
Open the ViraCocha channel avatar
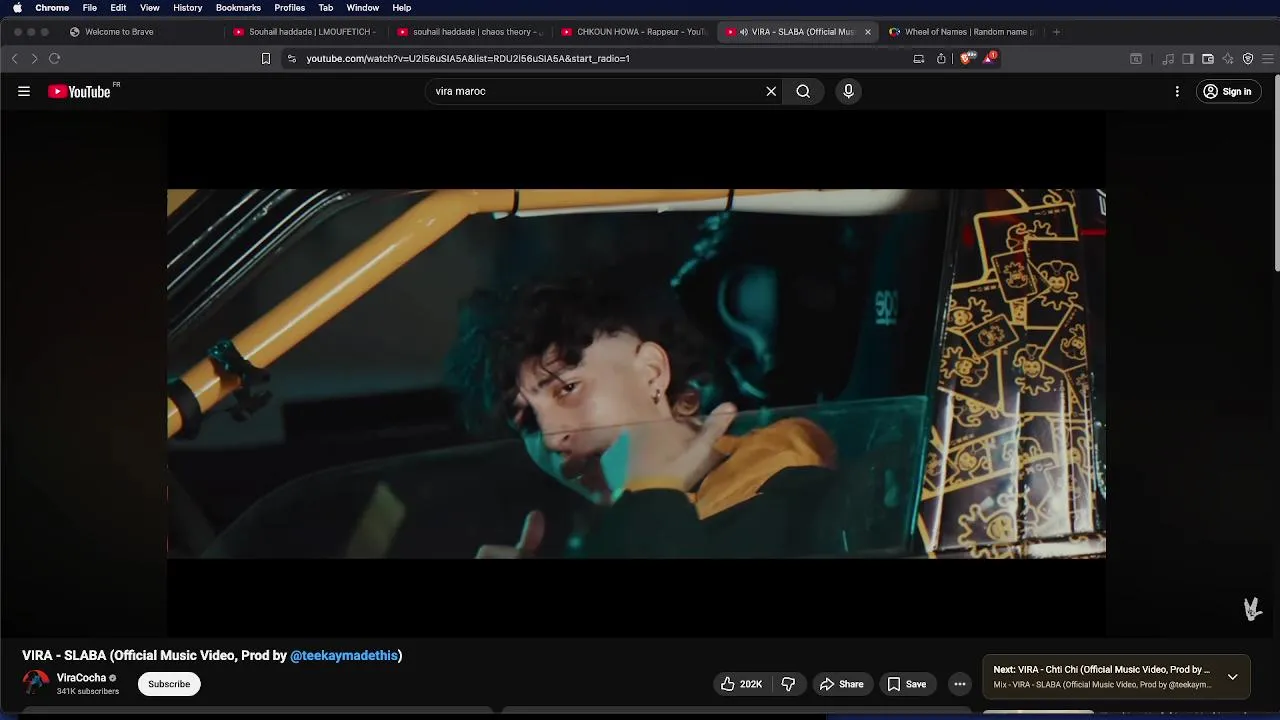(36, 683)
